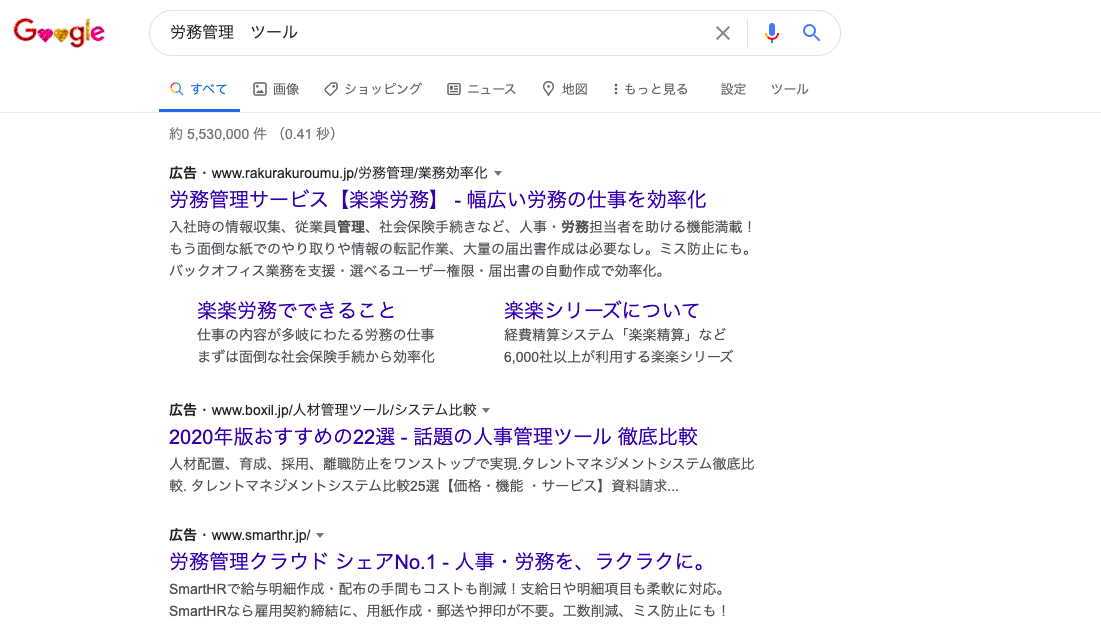Viewport: 1101px width, 637px height.
Task: Click the newspaper icon beside ニュース
Action: point(453,88)
